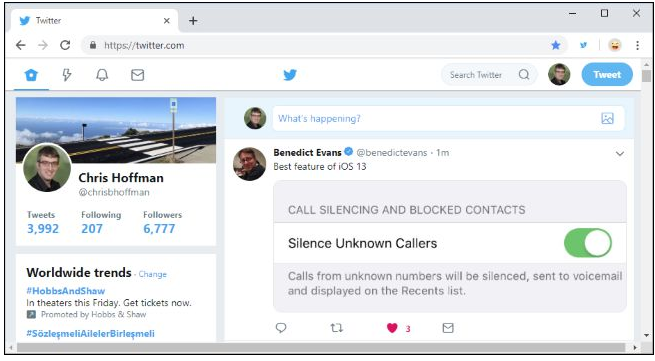Open the #HobbsAndShaw trend

[x=66, y=291]
